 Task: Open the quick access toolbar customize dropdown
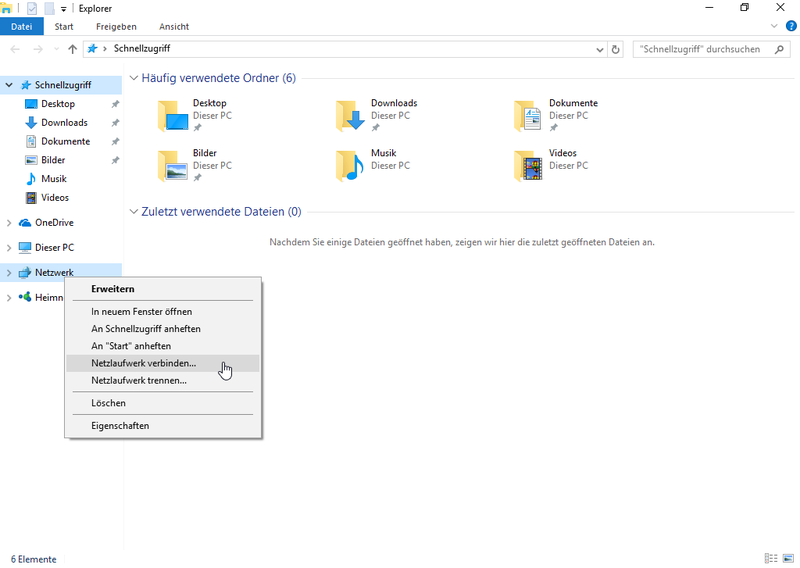pos(63,9)
